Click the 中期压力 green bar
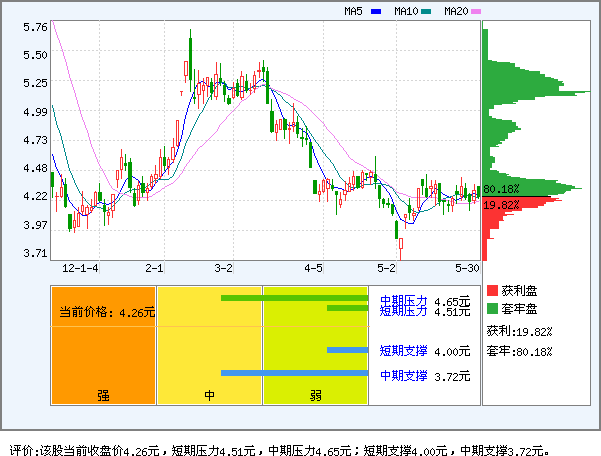 (294, 298)
